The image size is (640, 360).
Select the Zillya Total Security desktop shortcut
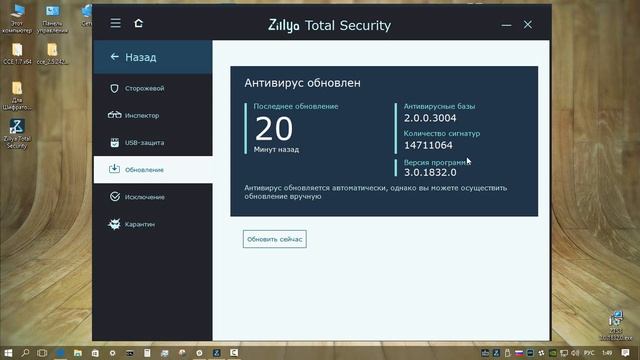point(17,134)
